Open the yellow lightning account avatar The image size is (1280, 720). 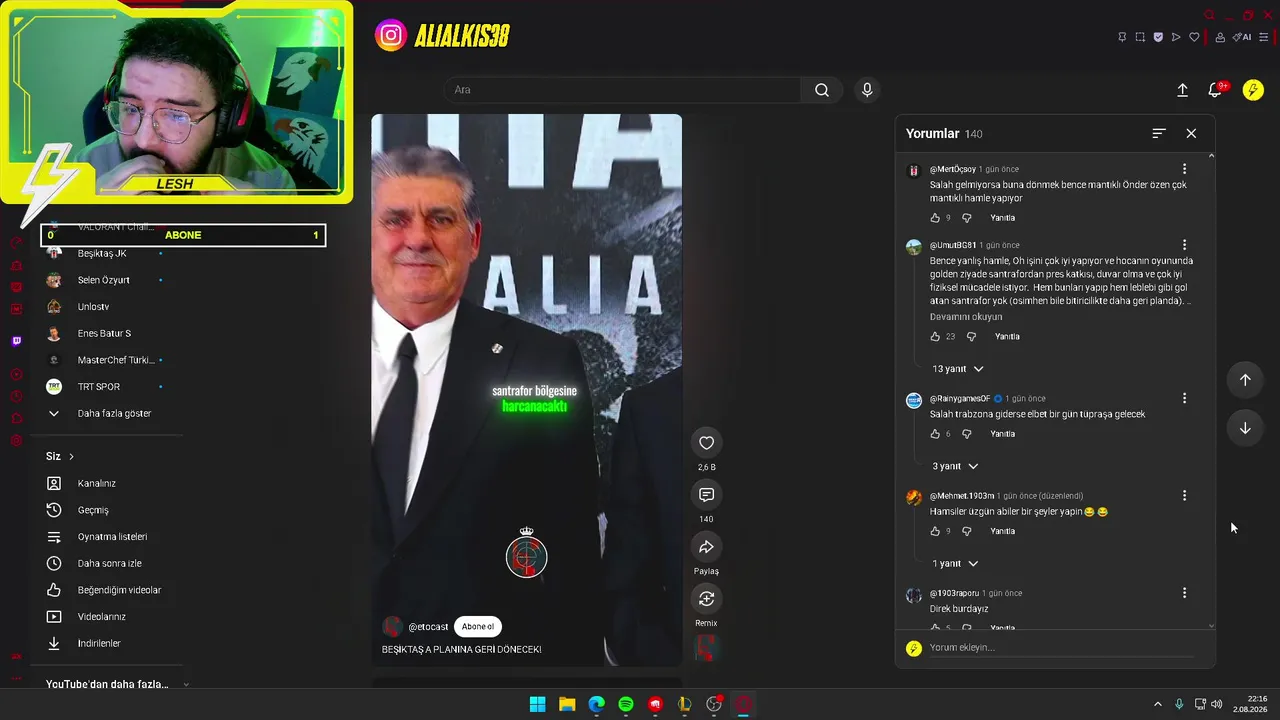[x=1253, y=90]
